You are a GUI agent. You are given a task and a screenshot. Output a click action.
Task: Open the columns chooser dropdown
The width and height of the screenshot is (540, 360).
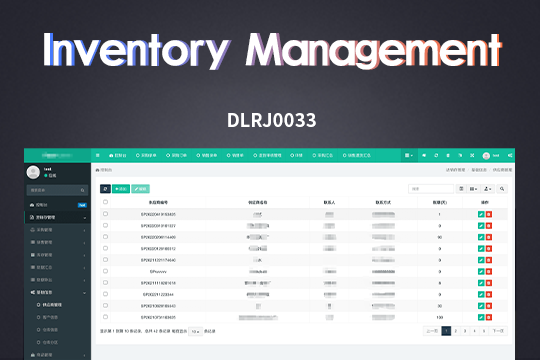click(x=474, y=189)
